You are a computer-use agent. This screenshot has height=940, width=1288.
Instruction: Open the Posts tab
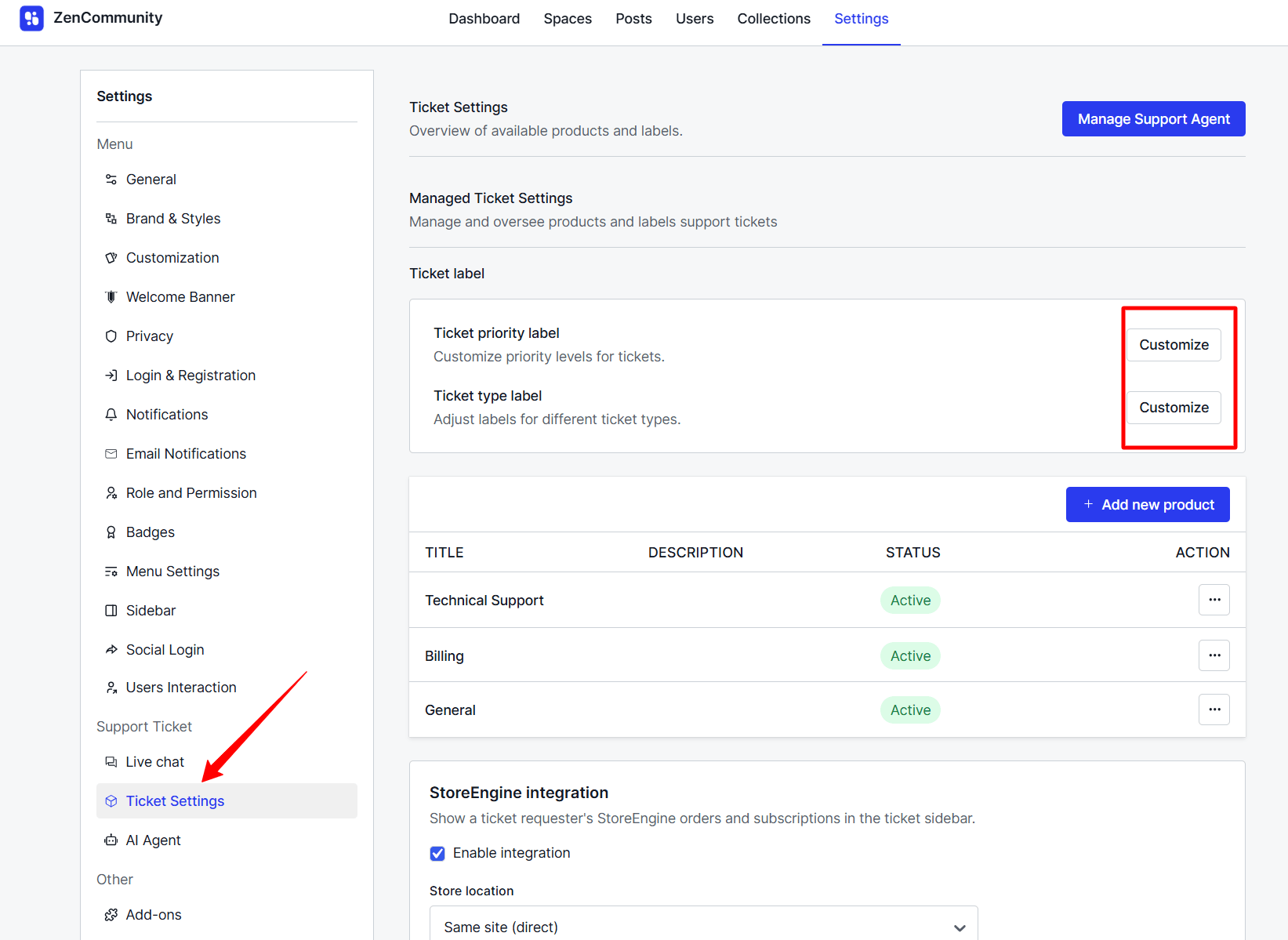tap(633, 19)
